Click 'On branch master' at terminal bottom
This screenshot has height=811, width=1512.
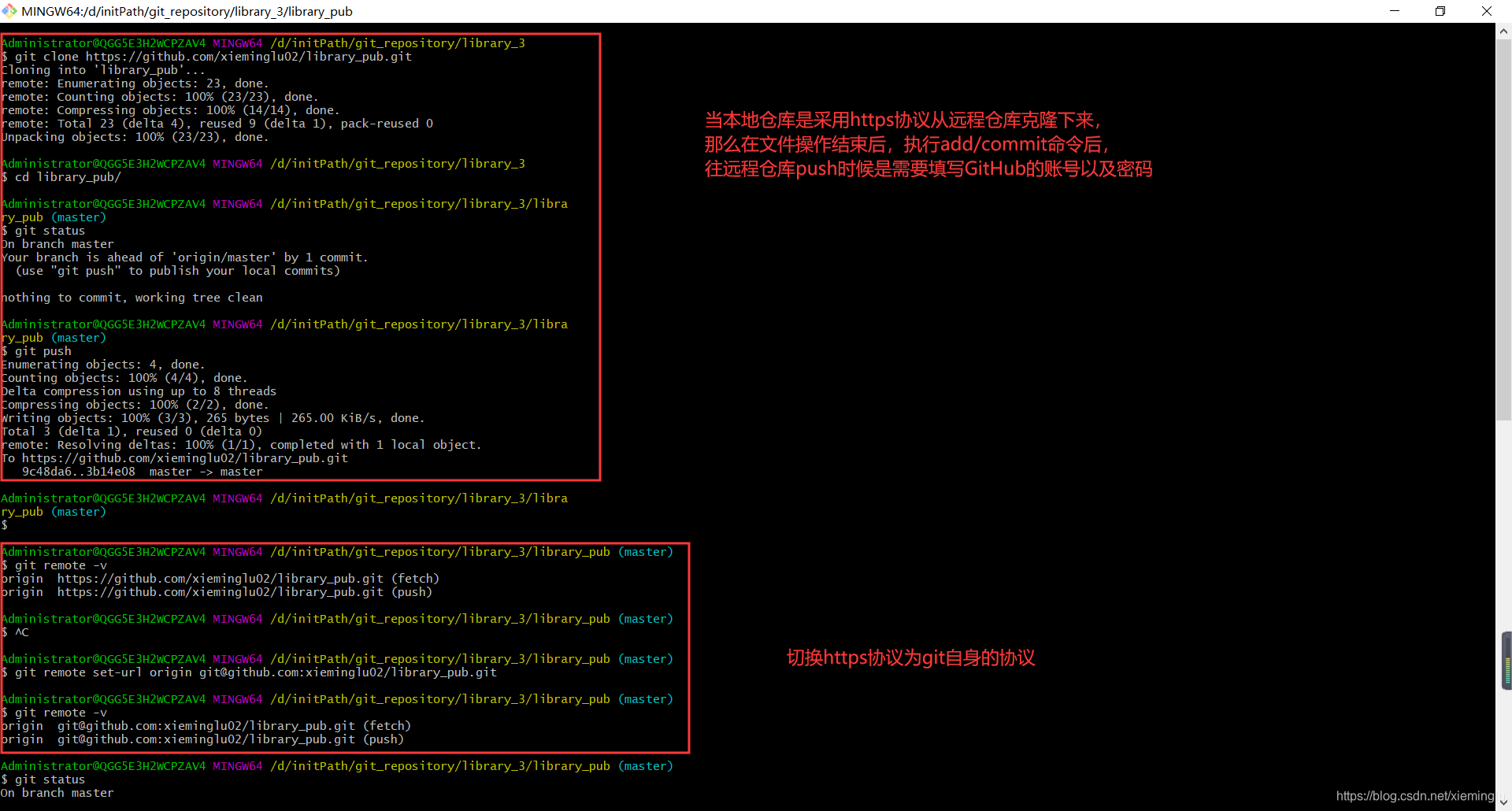click(57, 793)
